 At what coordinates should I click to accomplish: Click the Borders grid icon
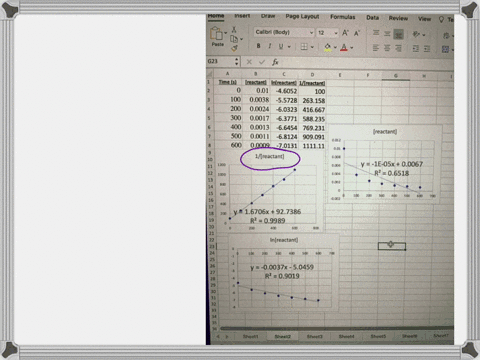[x=304, y=47]
